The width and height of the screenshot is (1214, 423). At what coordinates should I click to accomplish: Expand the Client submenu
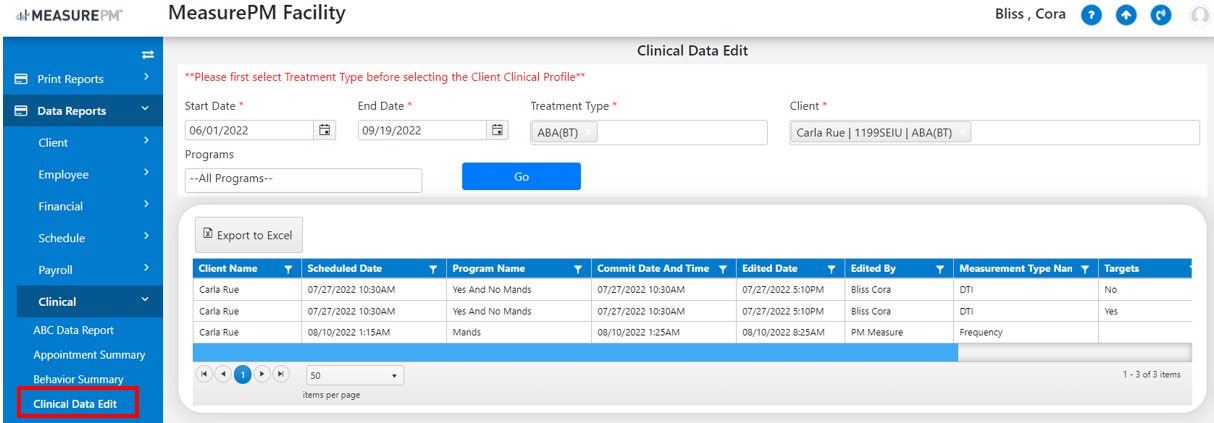[x=90, y=143]
